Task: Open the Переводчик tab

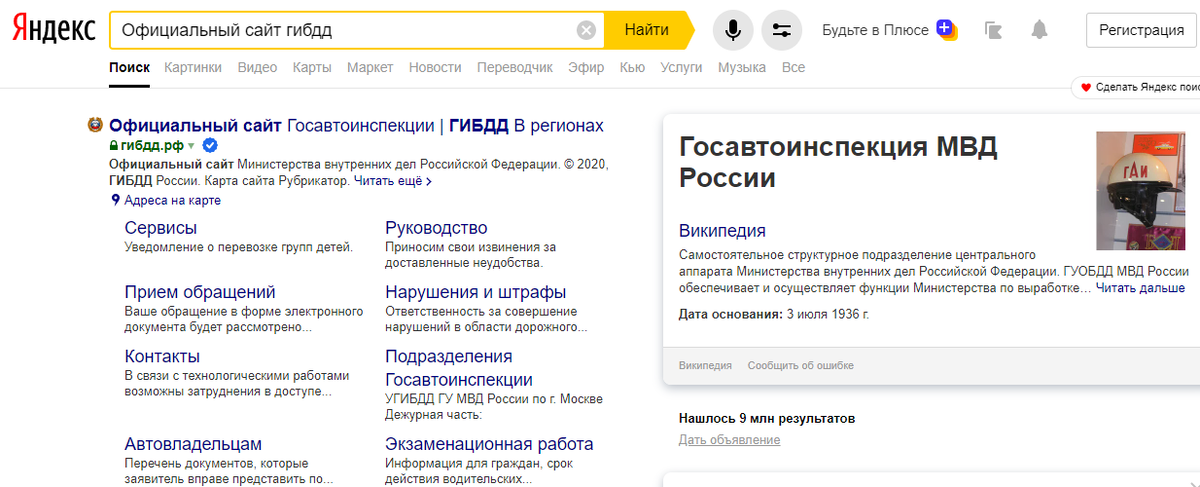Action: [x=515, y=67]
